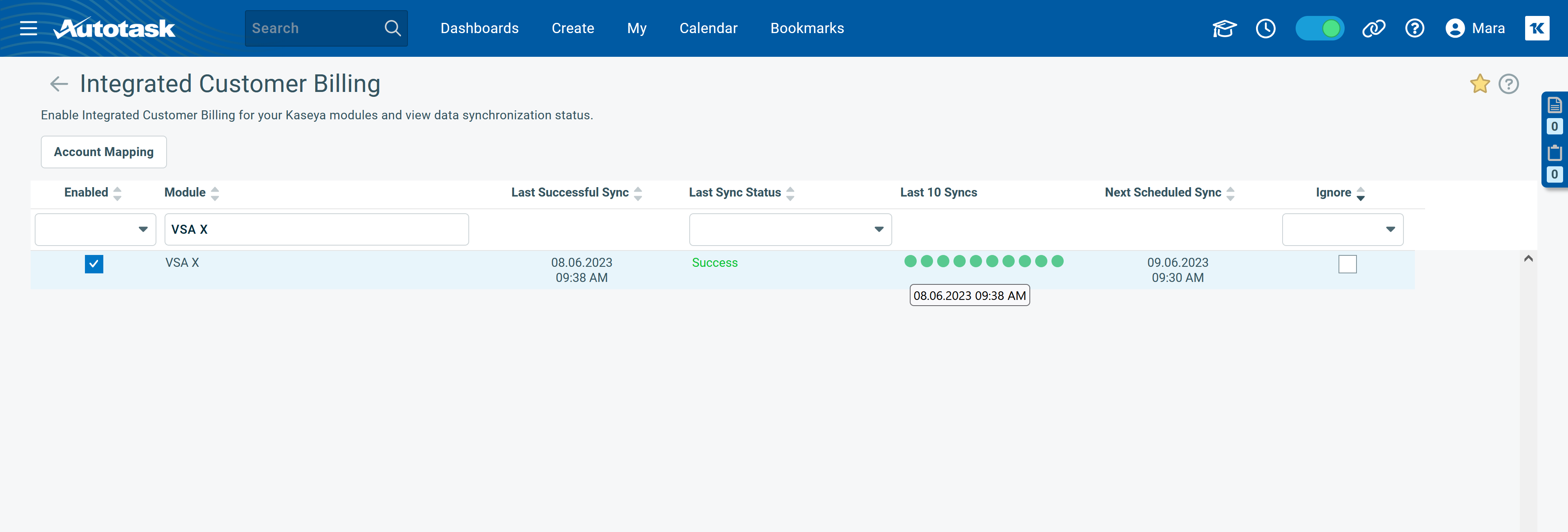
Task: Click the last green sync status dot
Action: click(1057, 261)
